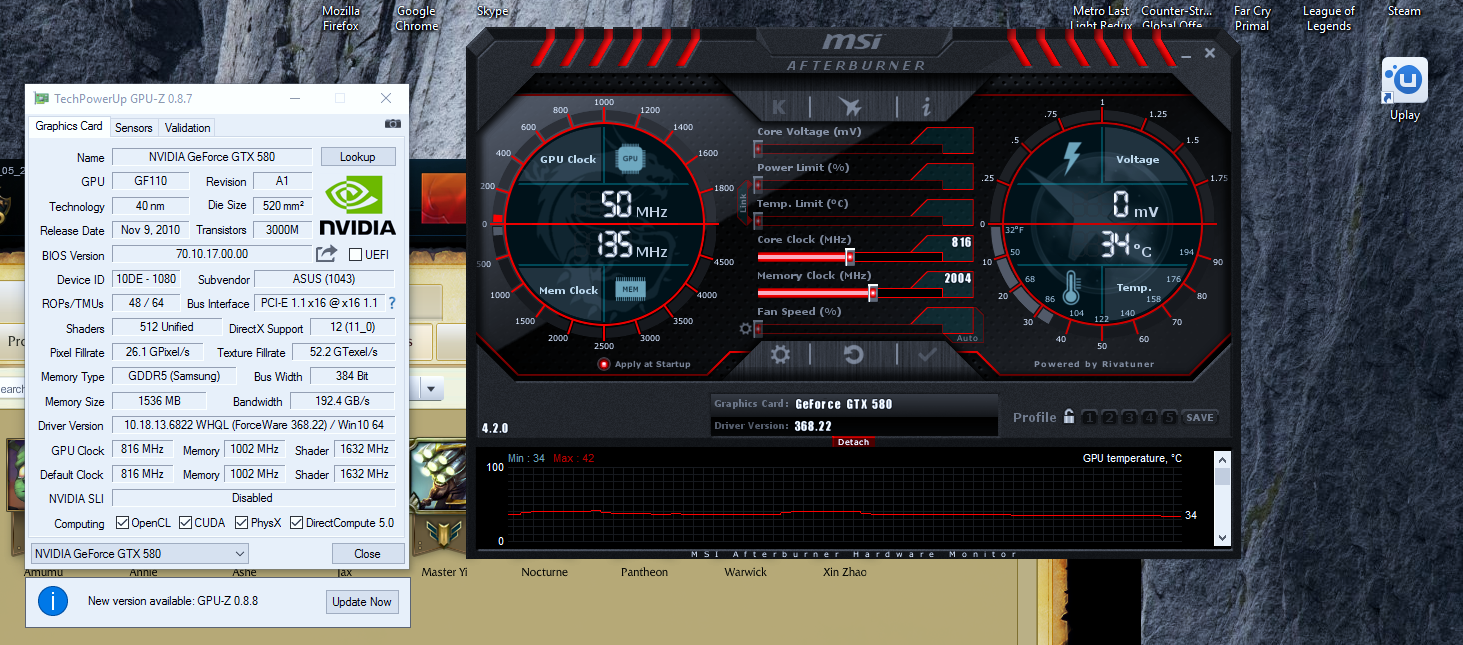Viewport: 1463px width, 645px height.
Task: Click the Update Now button
Action: [362, 602]
